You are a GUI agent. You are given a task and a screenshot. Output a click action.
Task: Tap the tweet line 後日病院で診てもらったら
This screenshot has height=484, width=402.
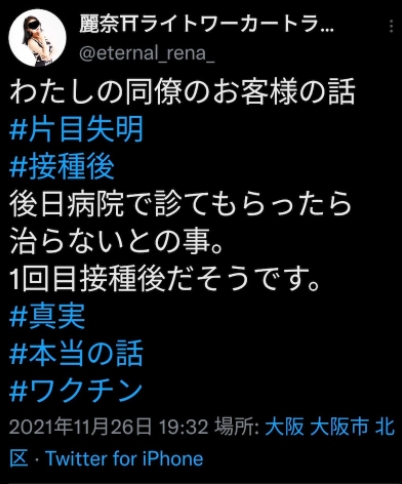pos(181,204)
